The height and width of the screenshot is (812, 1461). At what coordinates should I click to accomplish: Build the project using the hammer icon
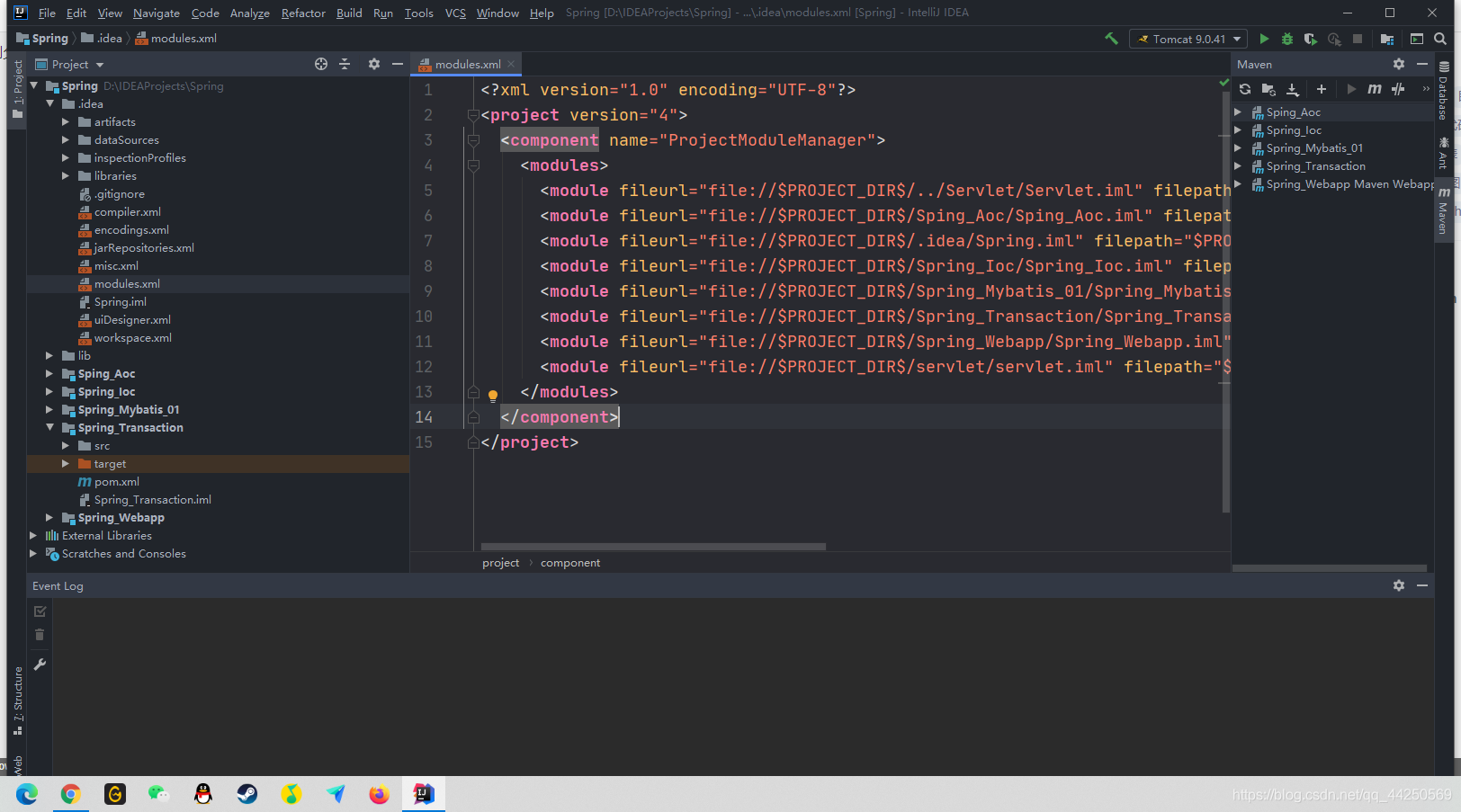1112,39
